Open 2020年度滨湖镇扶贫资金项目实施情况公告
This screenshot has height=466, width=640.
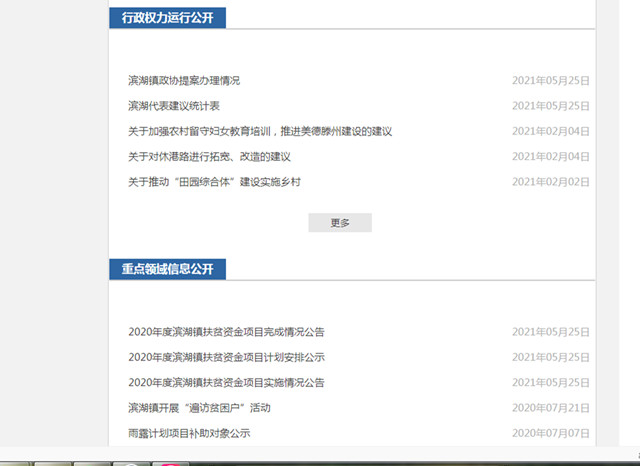coord(226,383)
